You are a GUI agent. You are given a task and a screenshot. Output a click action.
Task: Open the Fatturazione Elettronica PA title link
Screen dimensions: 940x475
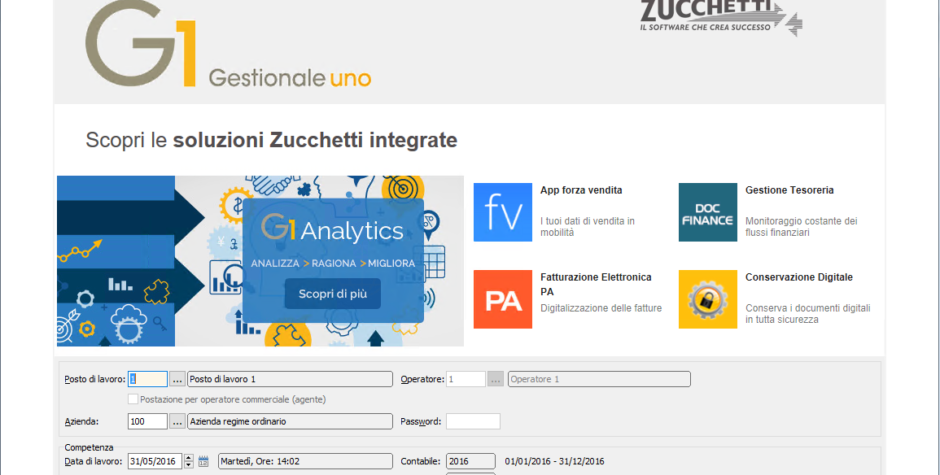[595, 284]
